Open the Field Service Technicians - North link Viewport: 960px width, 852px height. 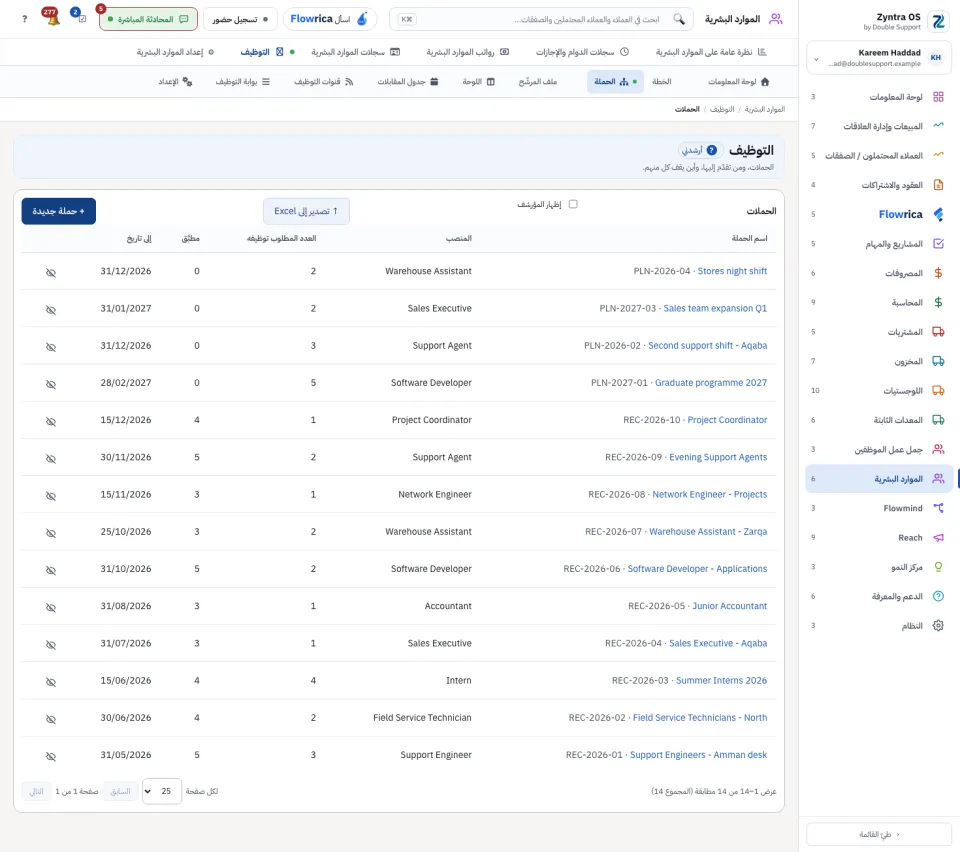(x=700, y=718)
